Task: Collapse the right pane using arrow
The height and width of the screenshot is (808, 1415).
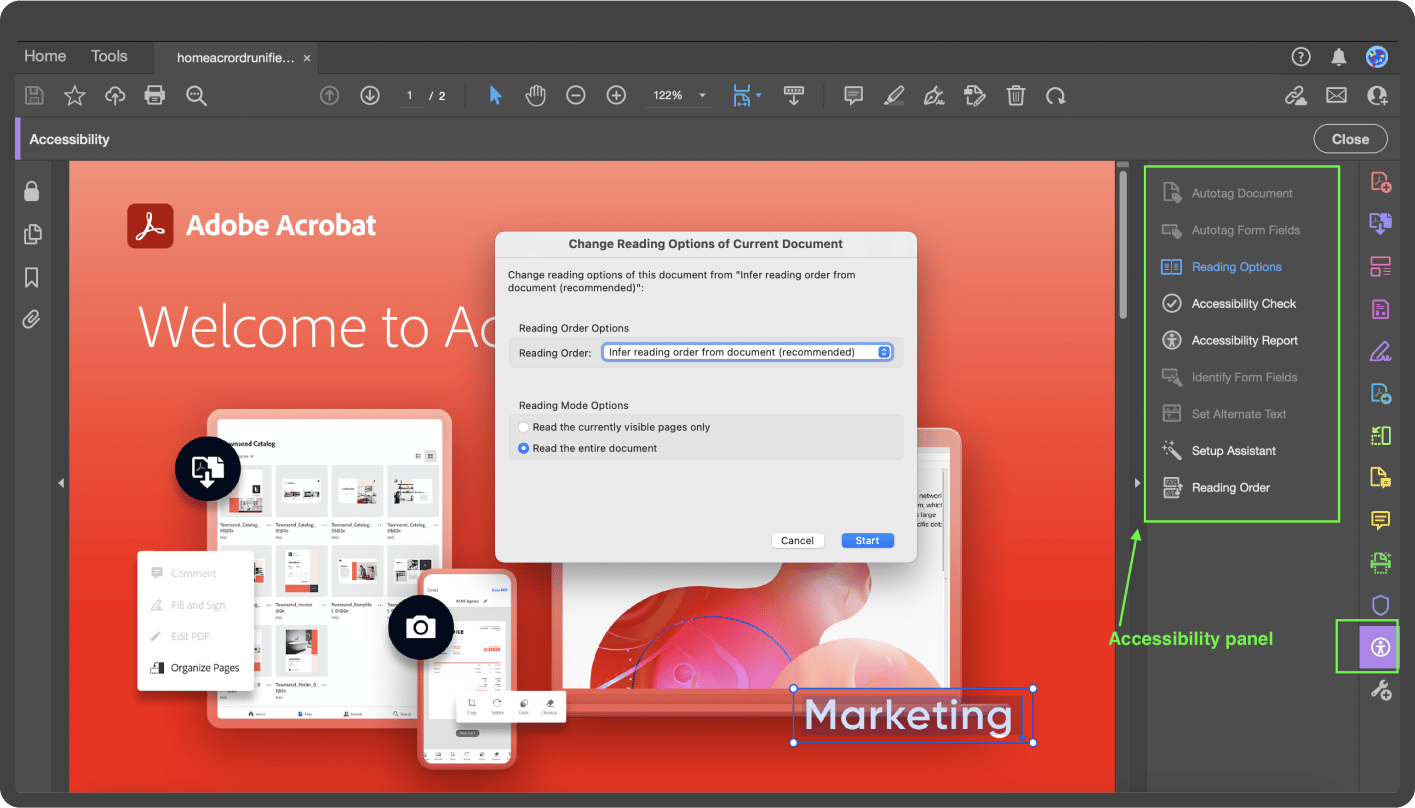Action: (x=1137, y=483)
